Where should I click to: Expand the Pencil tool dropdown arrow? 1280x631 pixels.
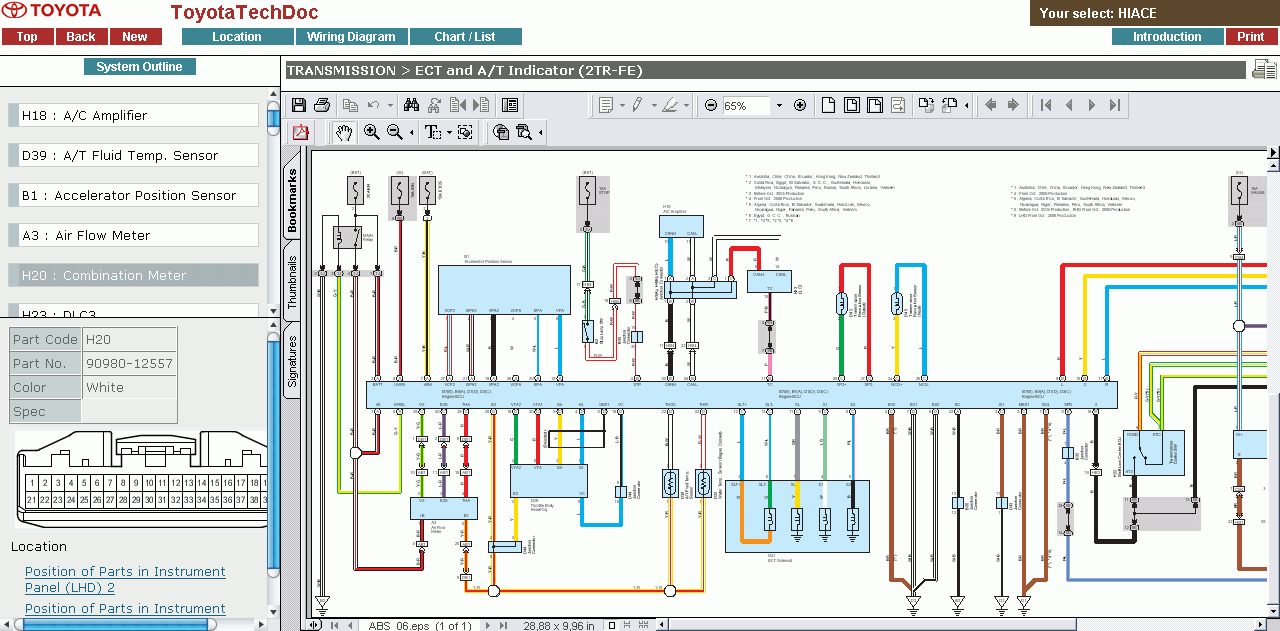click(653, 105)
